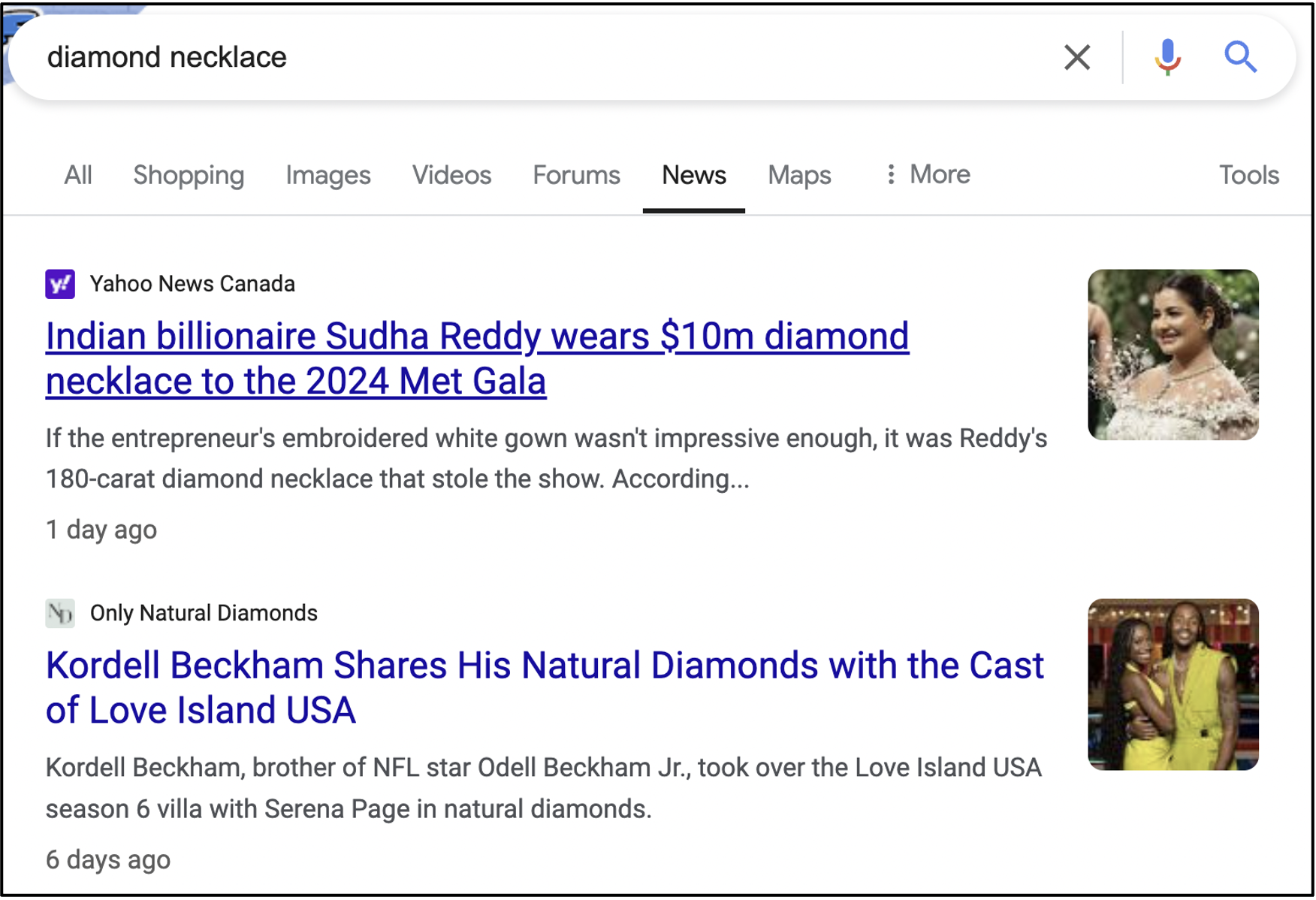
Task: Click the Yahoo News Canada source name
Action: [x=192, y=284]
